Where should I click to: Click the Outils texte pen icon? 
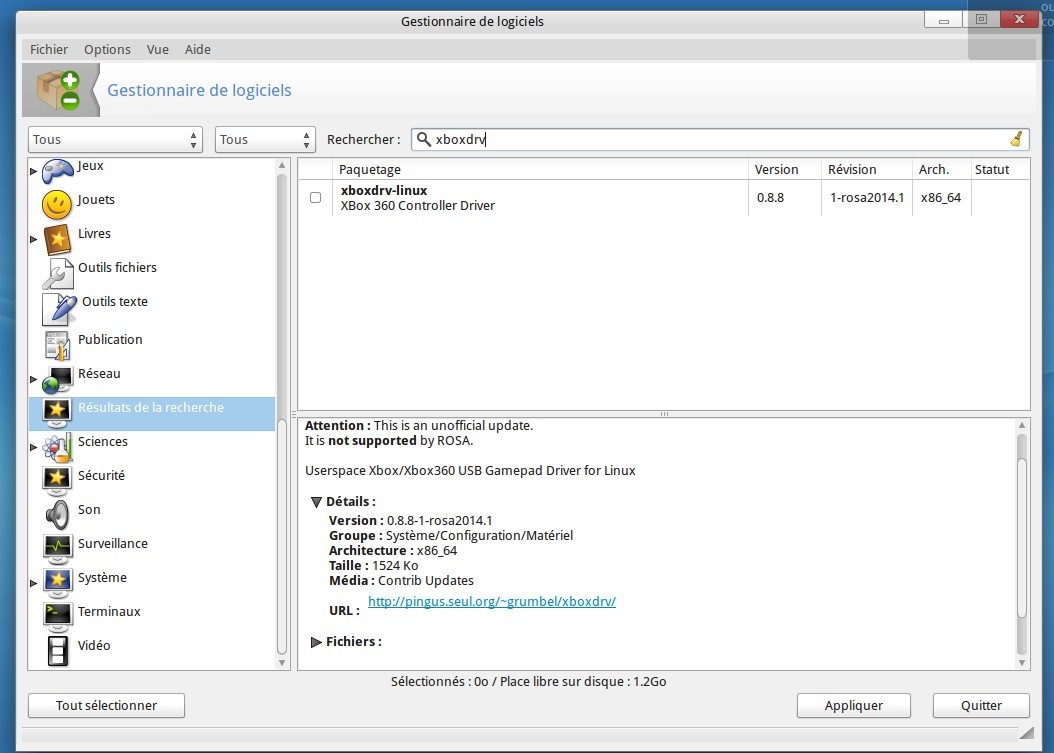[59, 309]
